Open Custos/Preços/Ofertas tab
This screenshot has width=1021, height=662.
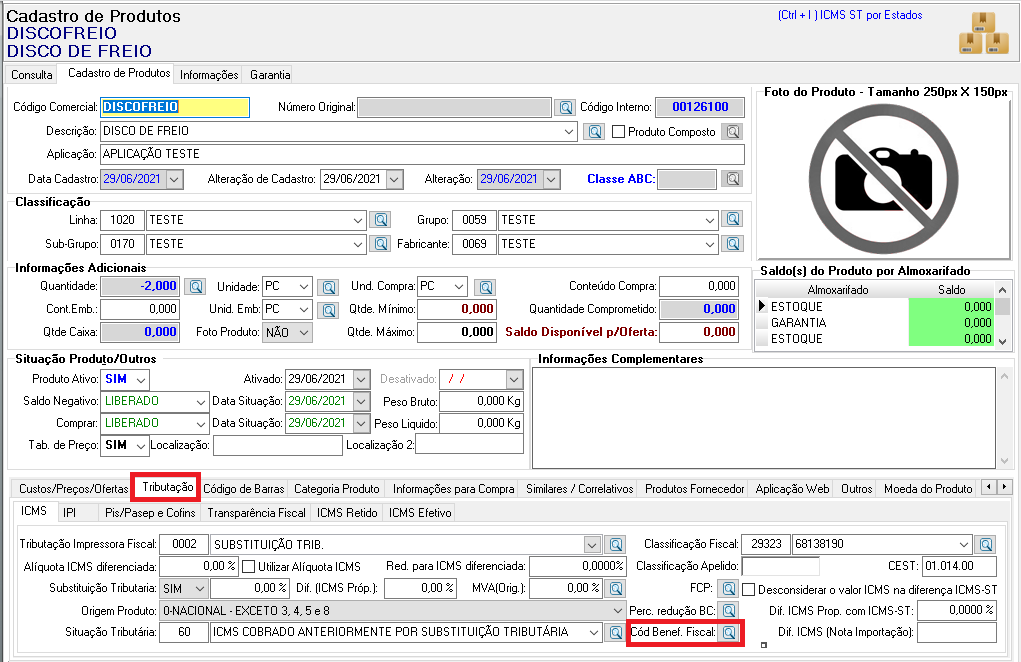(74, 489)
